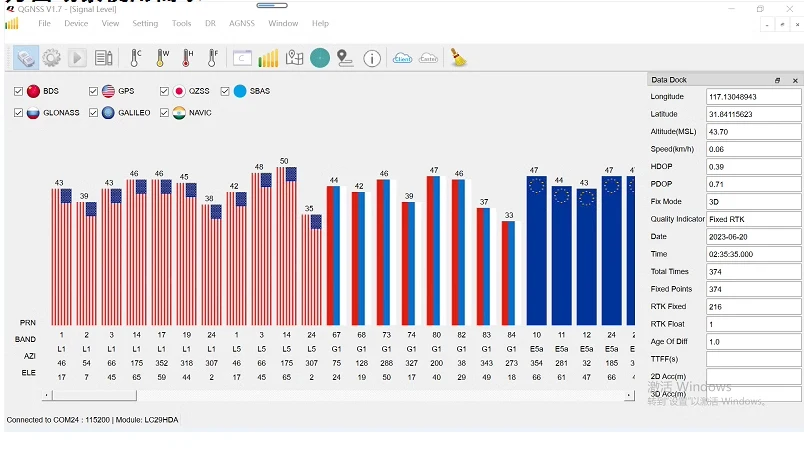This screenshot has height=453, width=804.
Task: Toggle the GLONASS constellation checkbox
Action: pos(19,113)
